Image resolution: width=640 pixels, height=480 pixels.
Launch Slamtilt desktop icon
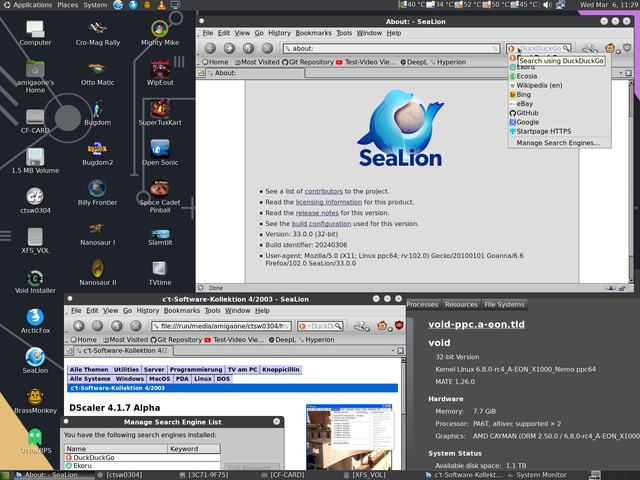tap(160, 237)
